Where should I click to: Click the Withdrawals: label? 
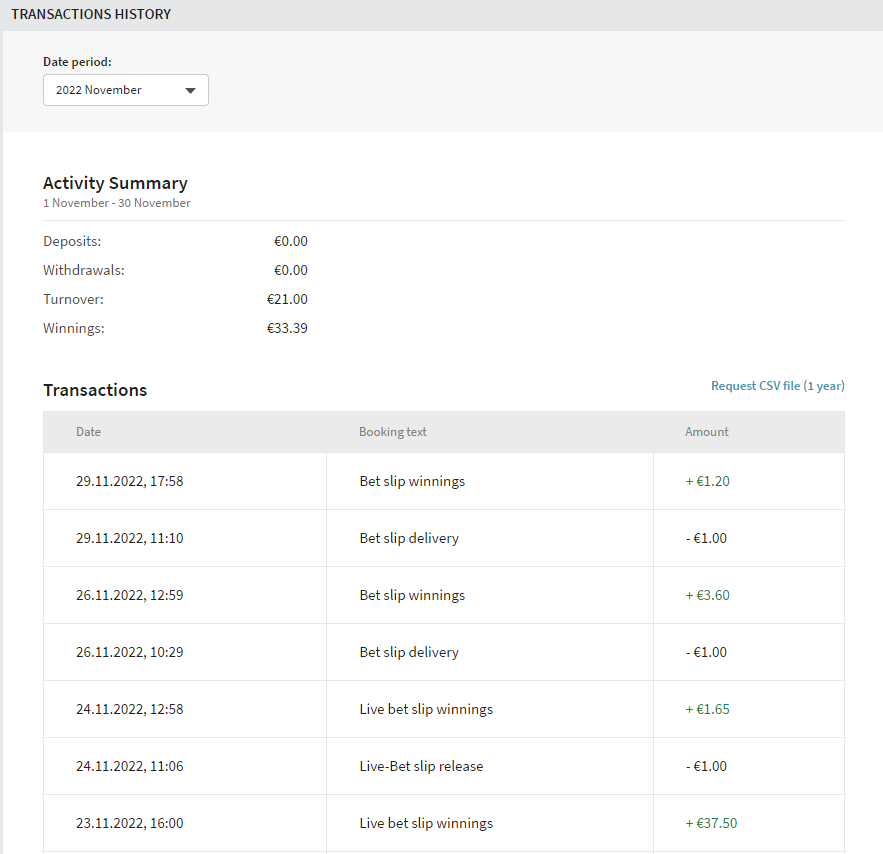(x=84, y=270)
